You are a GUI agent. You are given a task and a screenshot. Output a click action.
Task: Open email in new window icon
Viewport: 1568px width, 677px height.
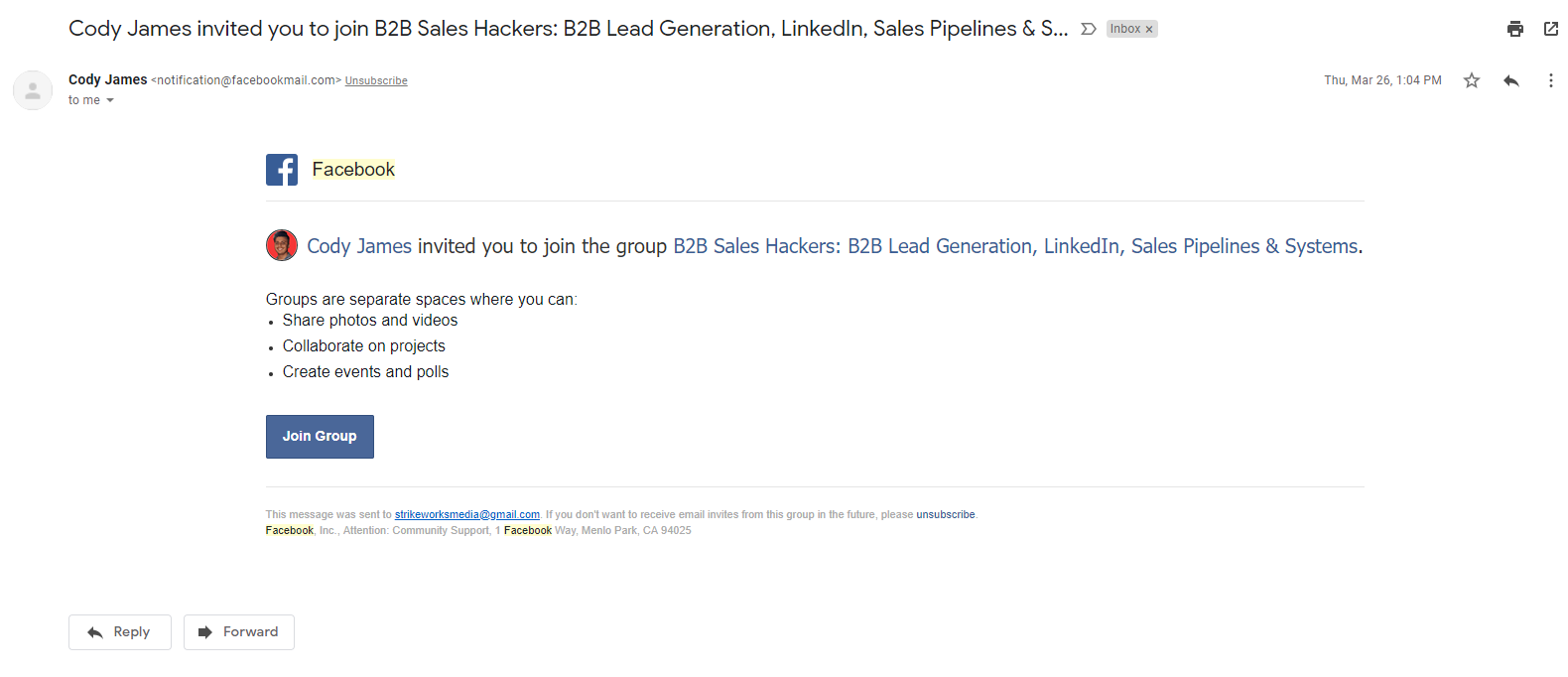click(x=1551, y=29)
